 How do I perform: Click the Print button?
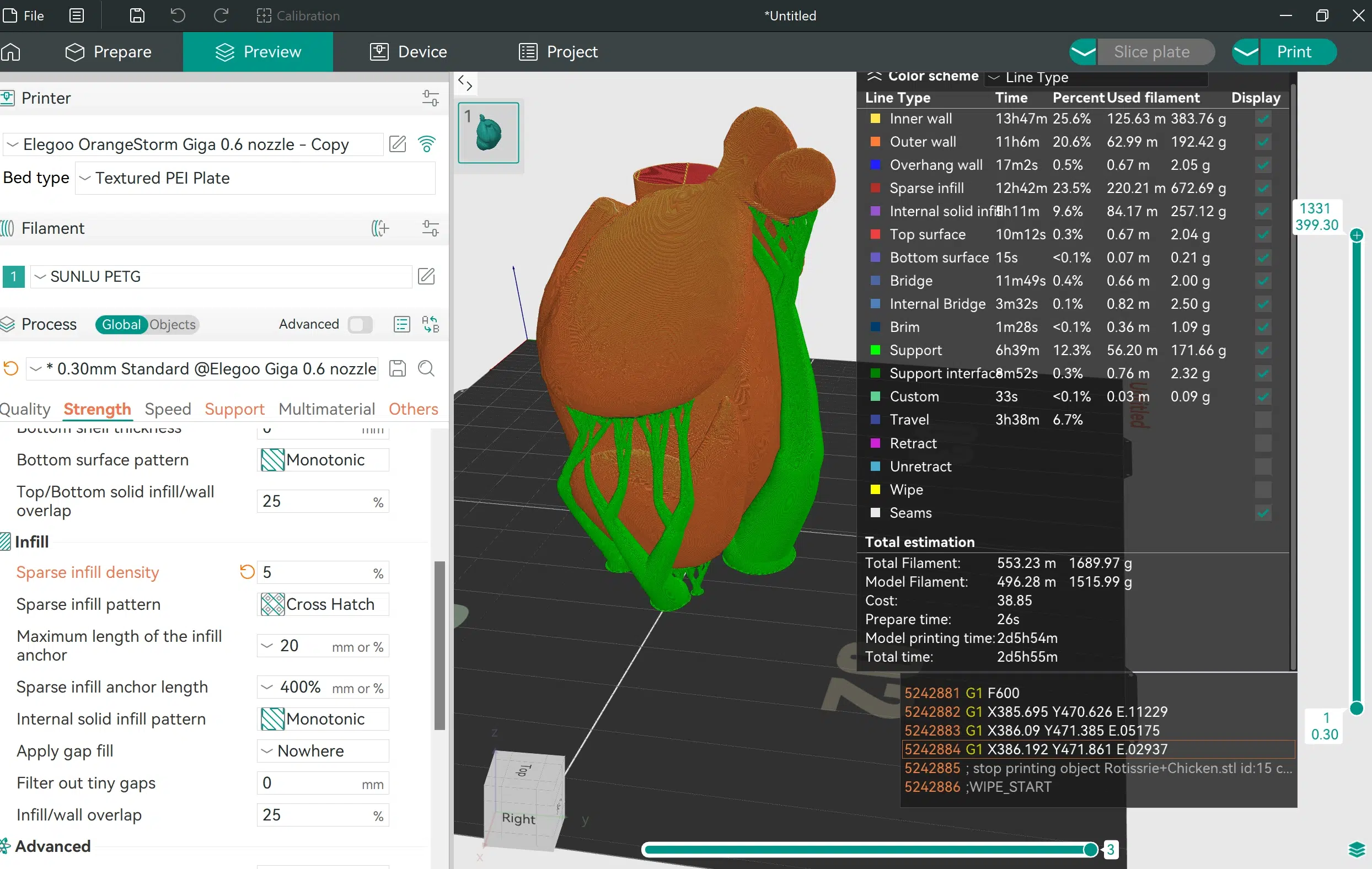point(1294,52)
